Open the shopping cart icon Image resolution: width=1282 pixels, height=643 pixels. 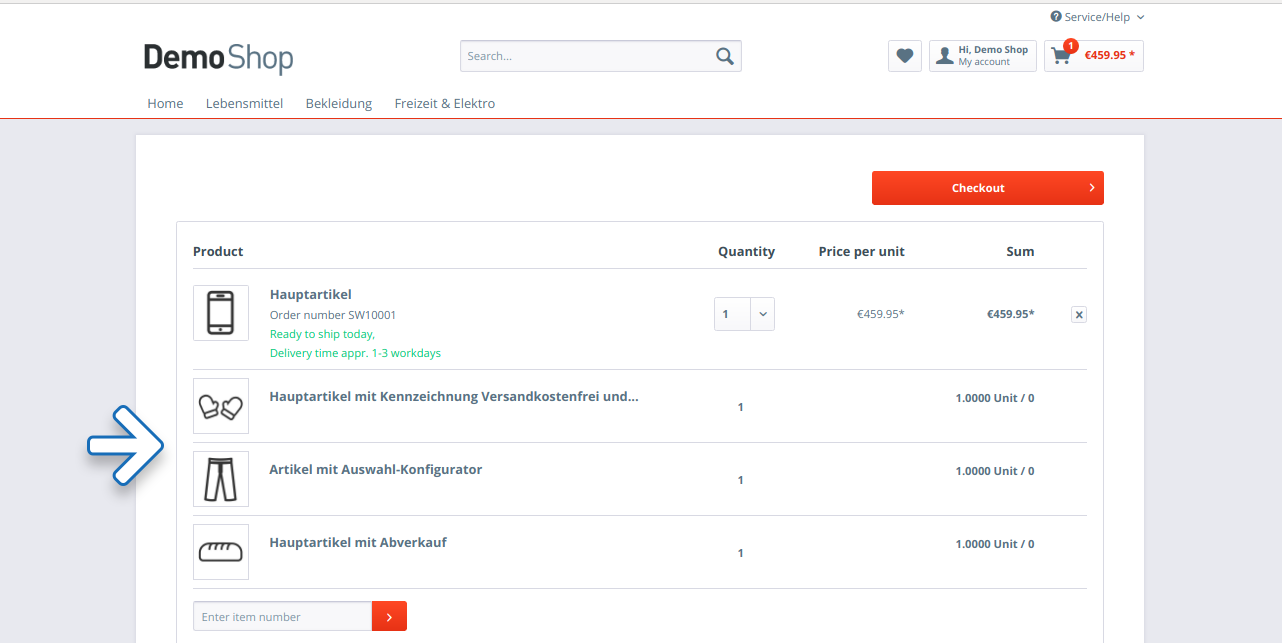point(1061,56)
